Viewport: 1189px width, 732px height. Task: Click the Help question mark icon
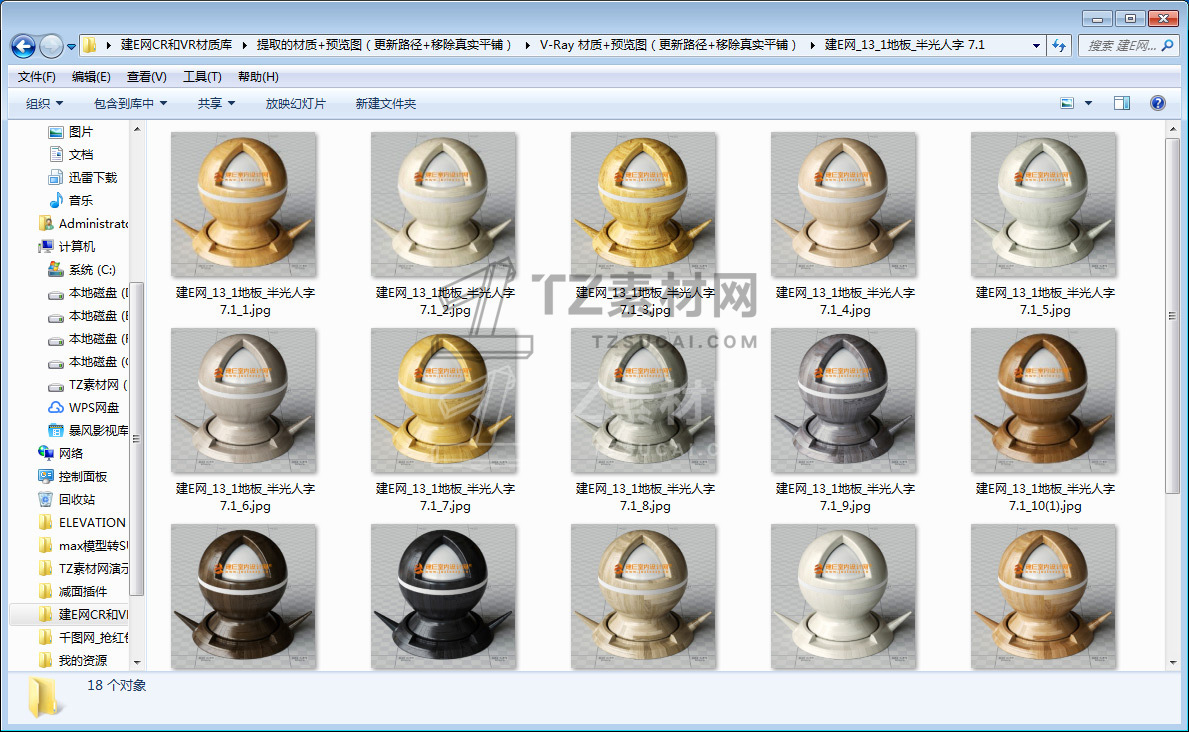(1157, 103)
